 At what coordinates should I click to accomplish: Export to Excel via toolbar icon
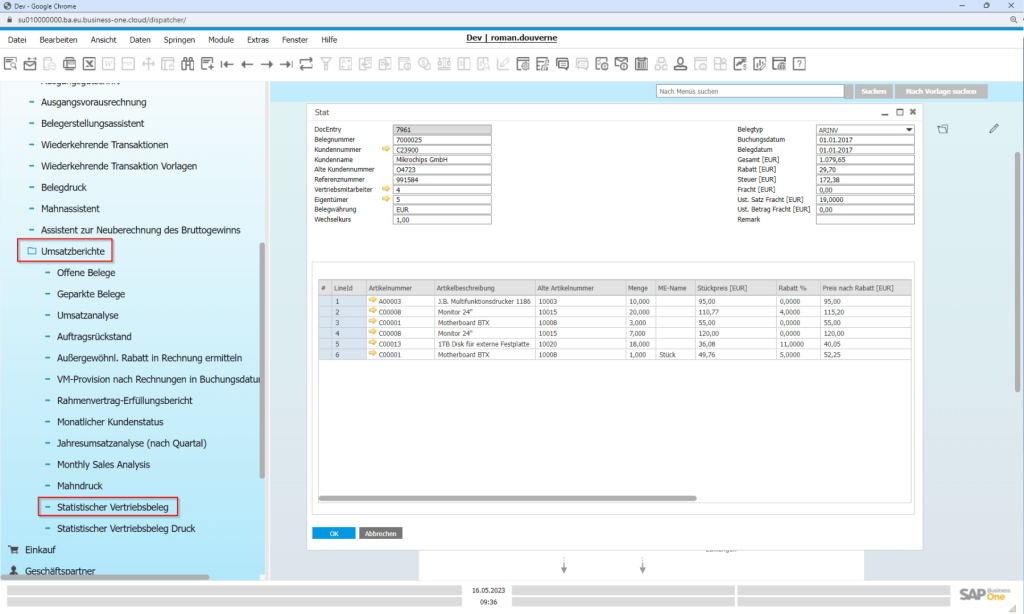[x=89, y=64]
